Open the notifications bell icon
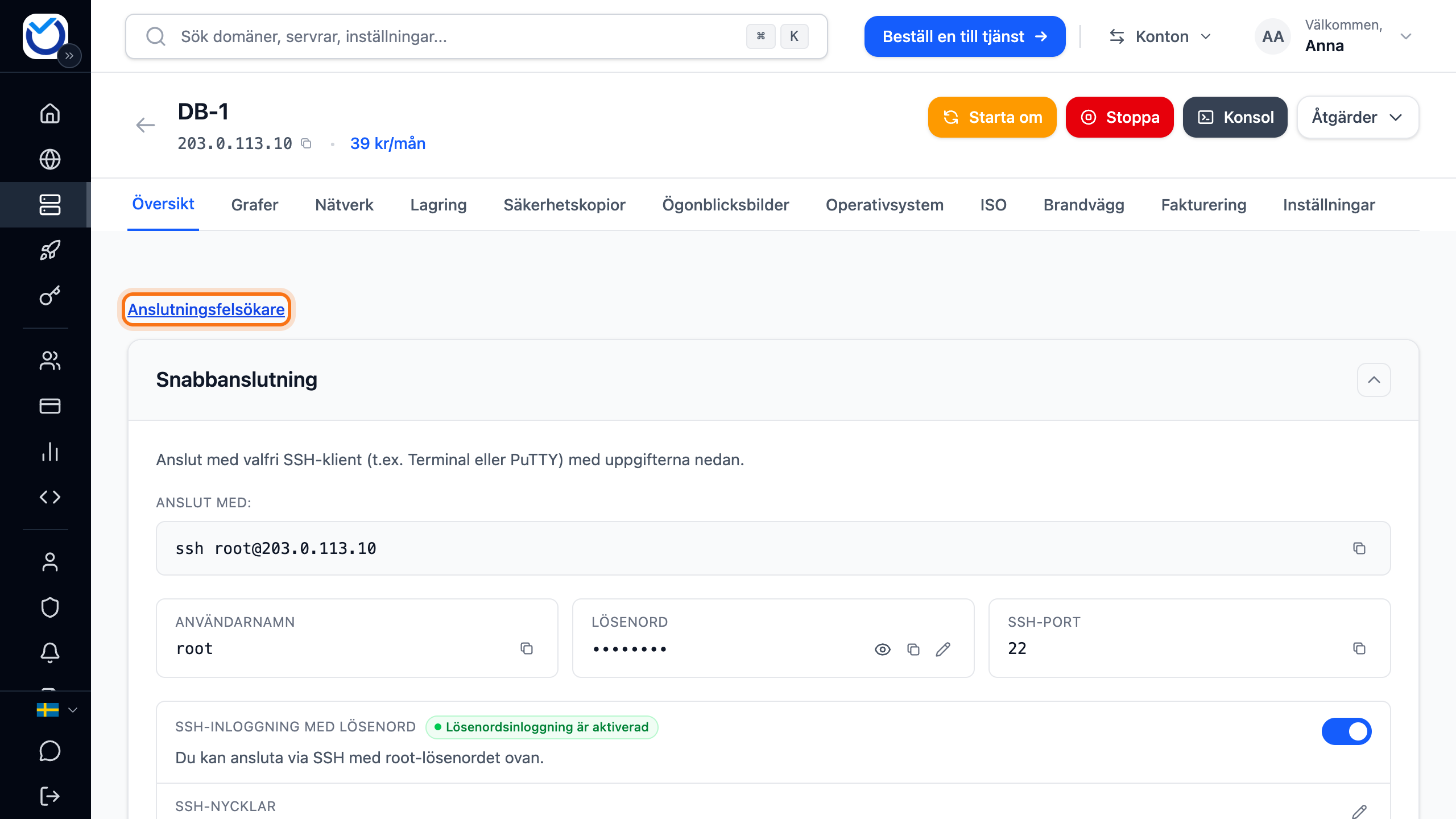This screenshot has height=819, width=1456. [x=50, y=653]
